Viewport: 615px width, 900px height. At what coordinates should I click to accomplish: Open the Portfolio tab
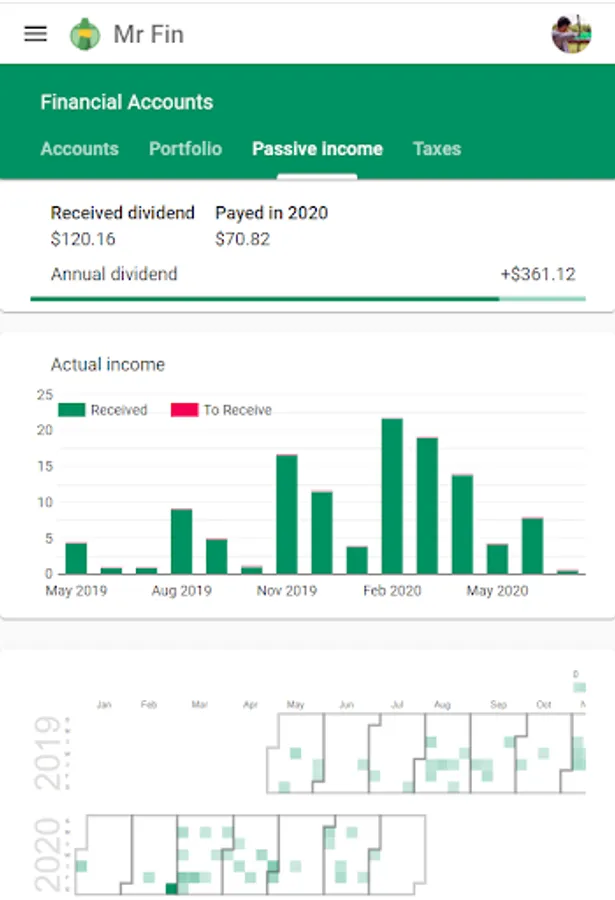(x=185, y=149)
